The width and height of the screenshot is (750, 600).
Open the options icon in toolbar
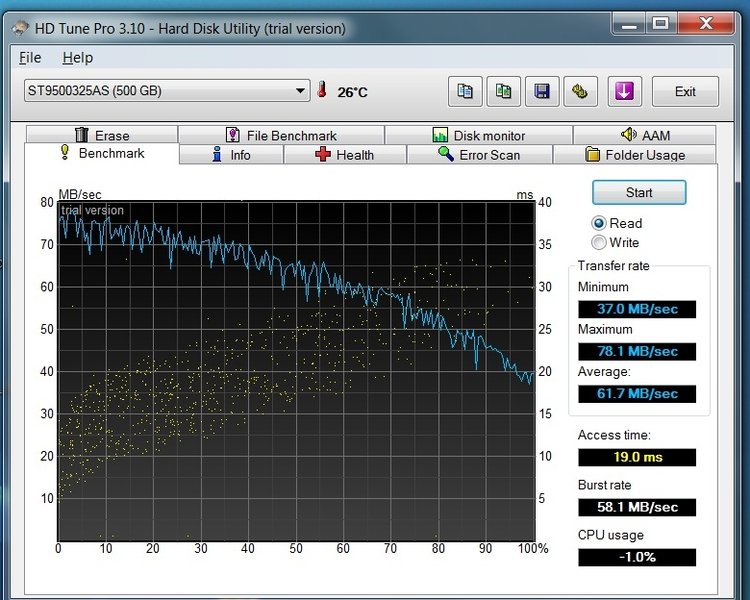tap(580, 91)
